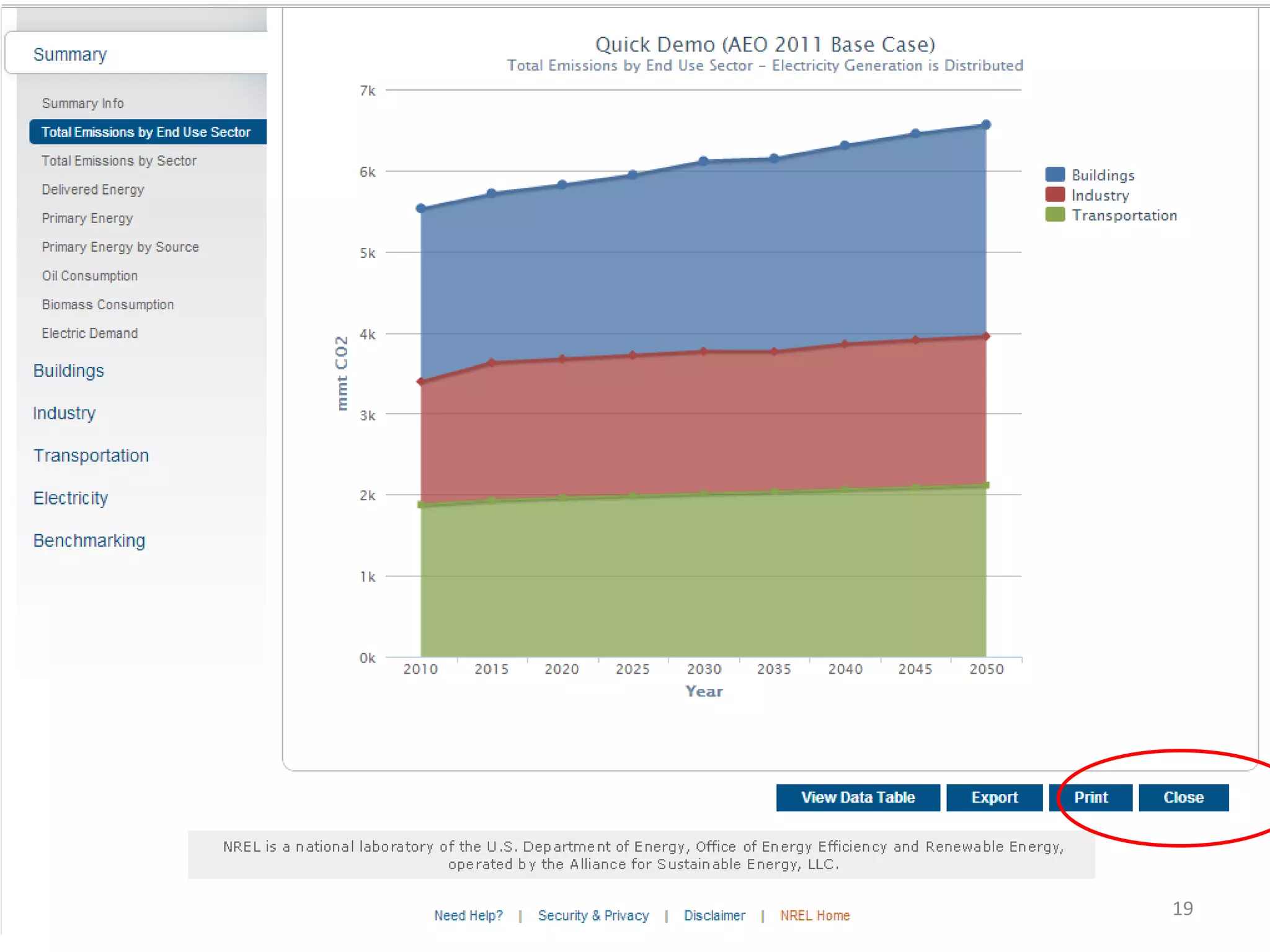1270x952 pixels.
Task: Click the Print button
Action: click(1091, 798)
